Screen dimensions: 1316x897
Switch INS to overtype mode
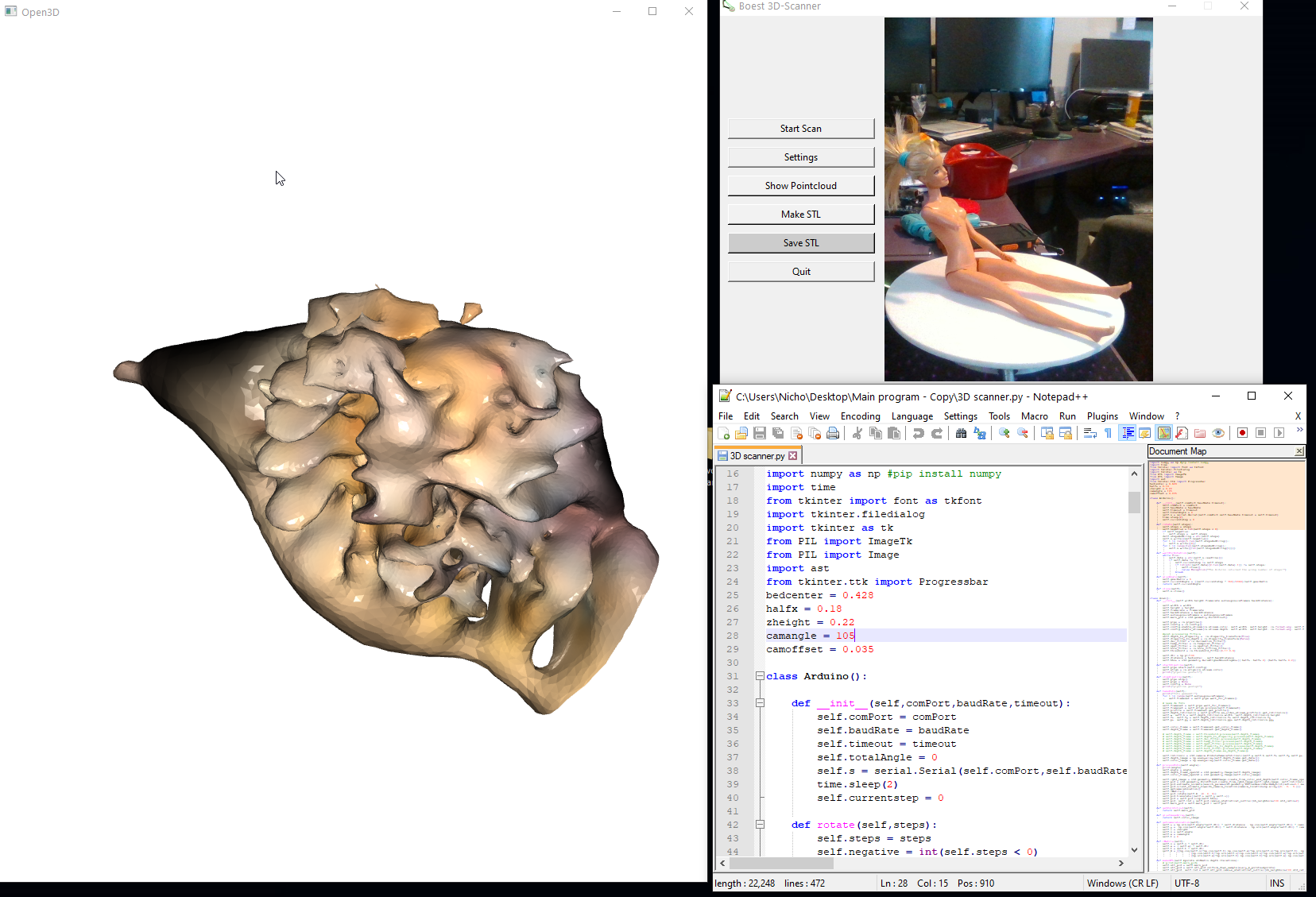(1276, 883)
